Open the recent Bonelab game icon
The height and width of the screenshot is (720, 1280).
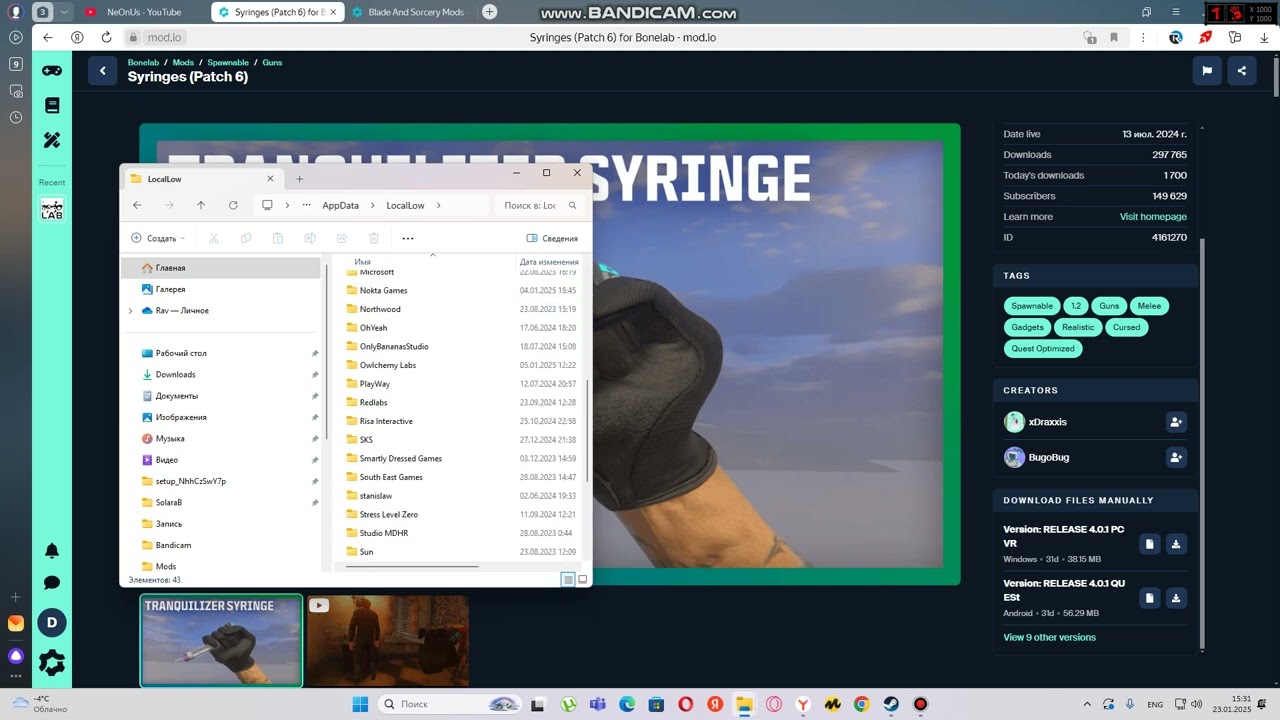[x=52, y=209]
